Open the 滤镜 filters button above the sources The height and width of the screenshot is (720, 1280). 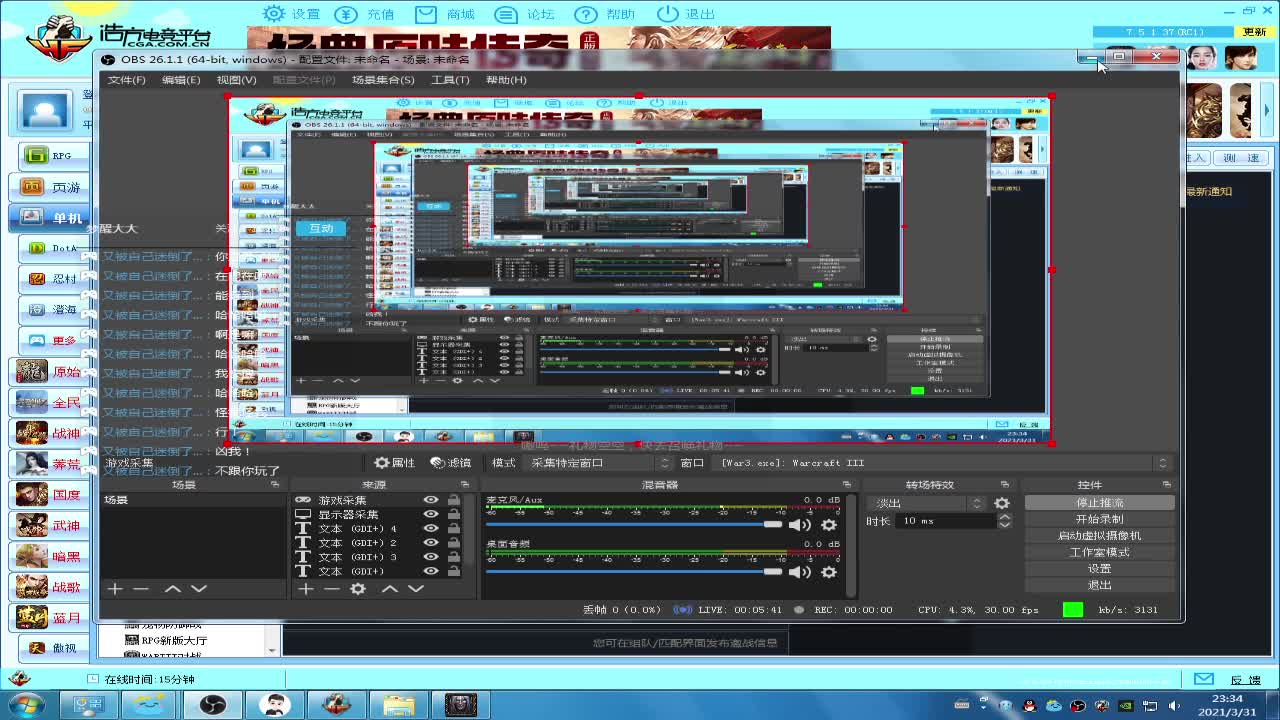(451, 463)
